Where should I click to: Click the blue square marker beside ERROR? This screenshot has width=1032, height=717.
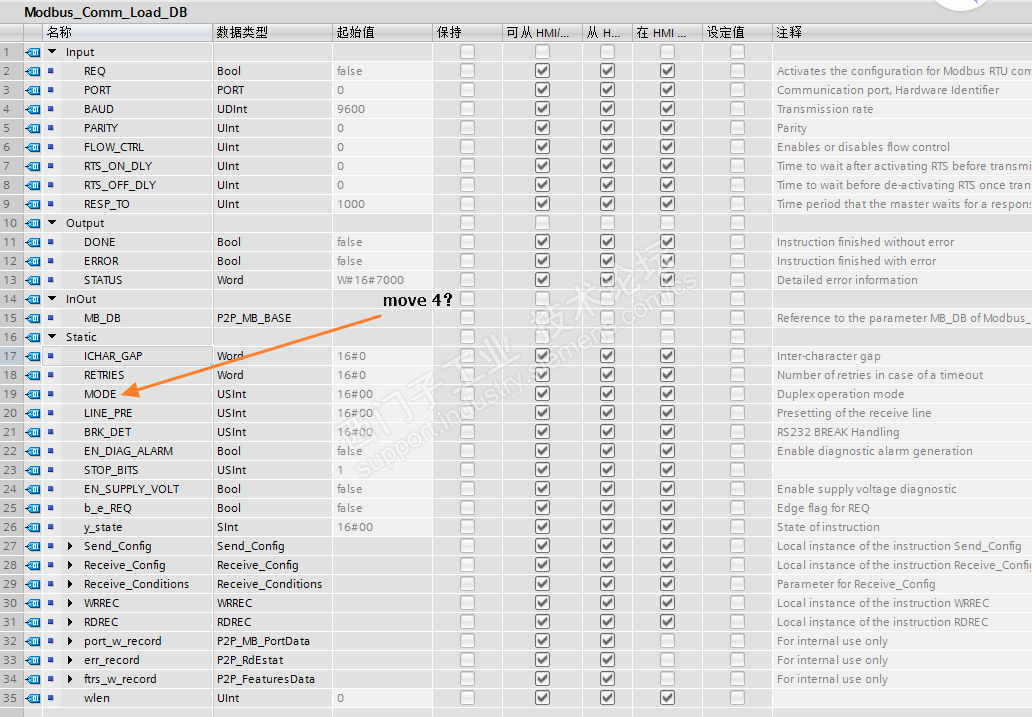pos(51,261)
